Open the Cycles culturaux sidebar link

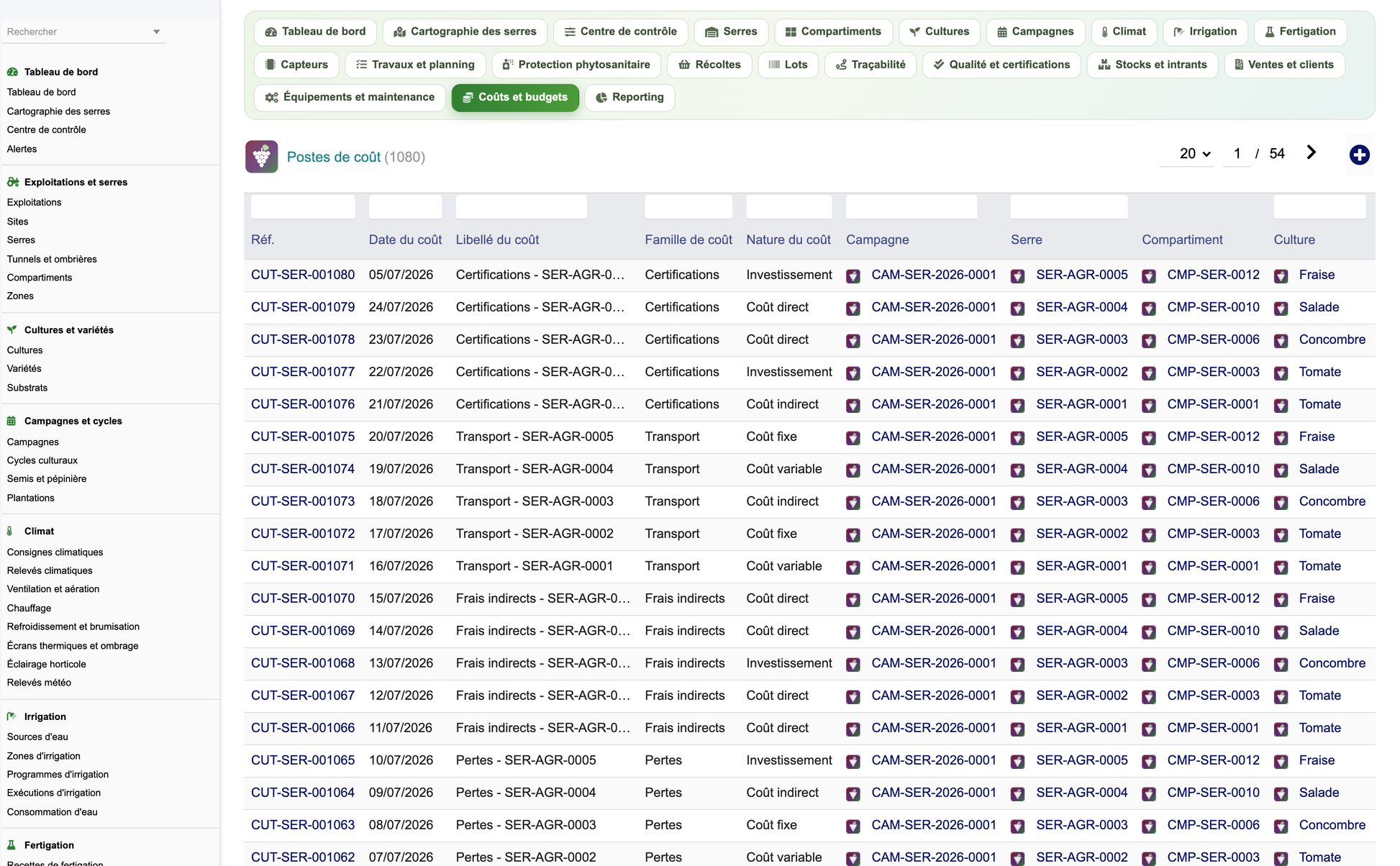click(x=42, y=460)
